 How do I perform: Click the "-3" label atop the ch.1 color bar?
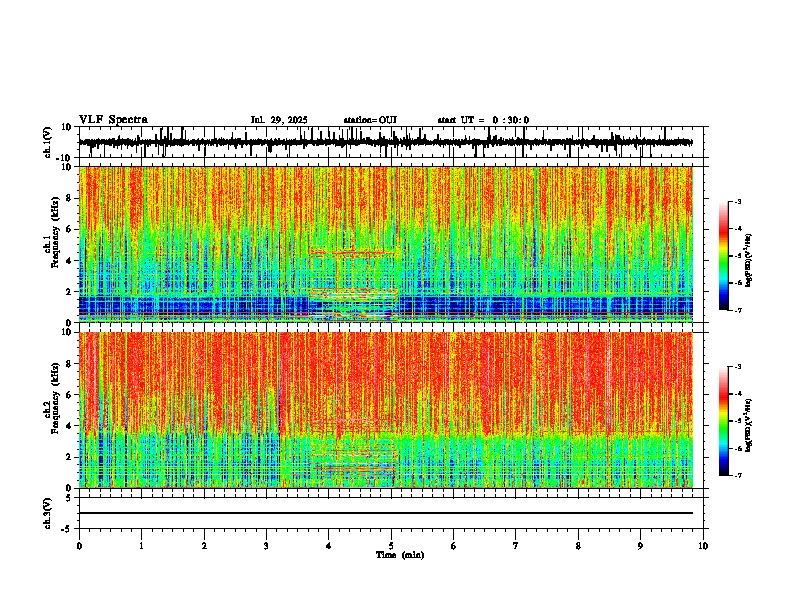(737, 201)
